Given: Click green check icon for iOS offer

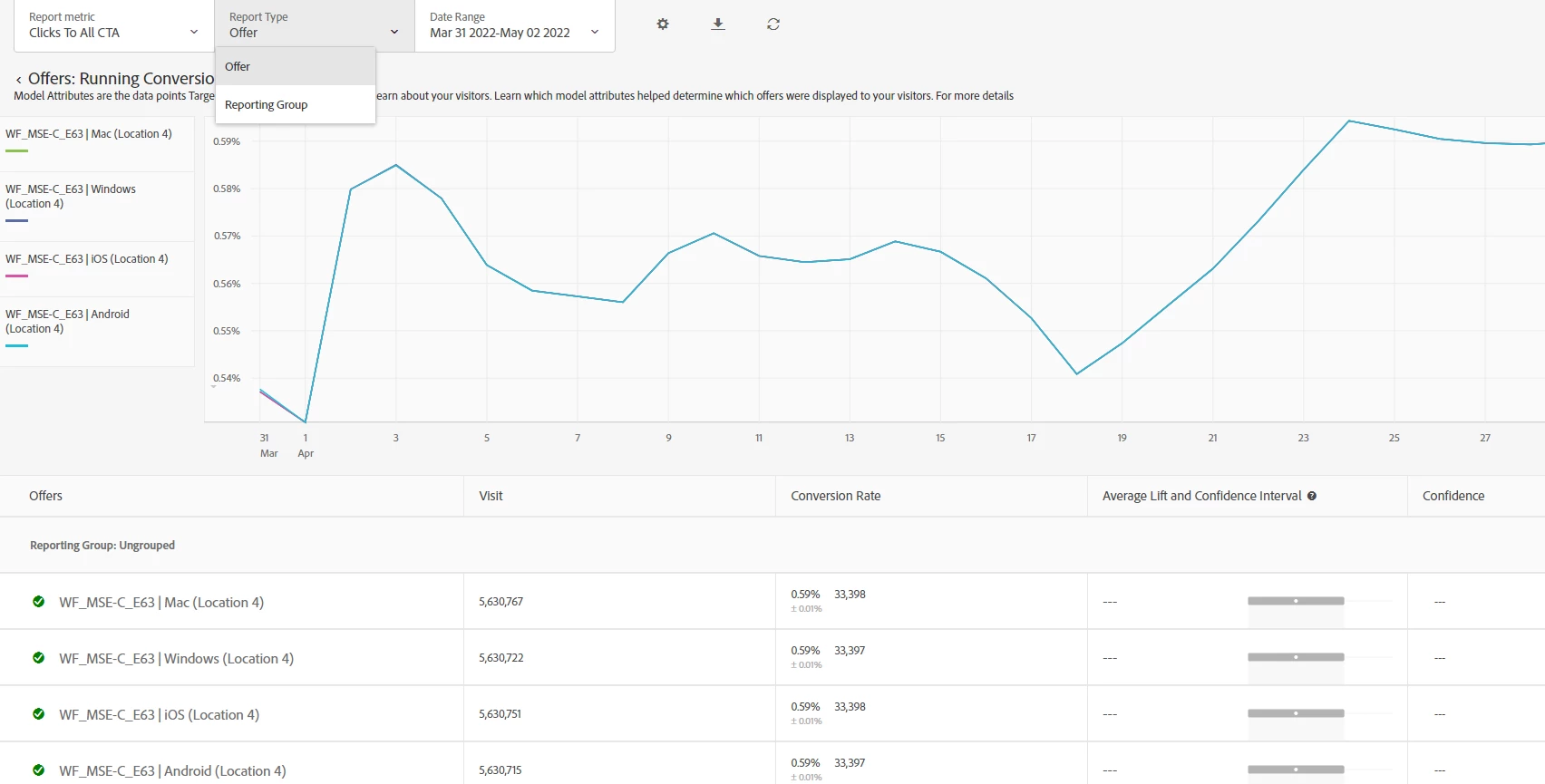Looking at the screenshot, I should point(39,714).
